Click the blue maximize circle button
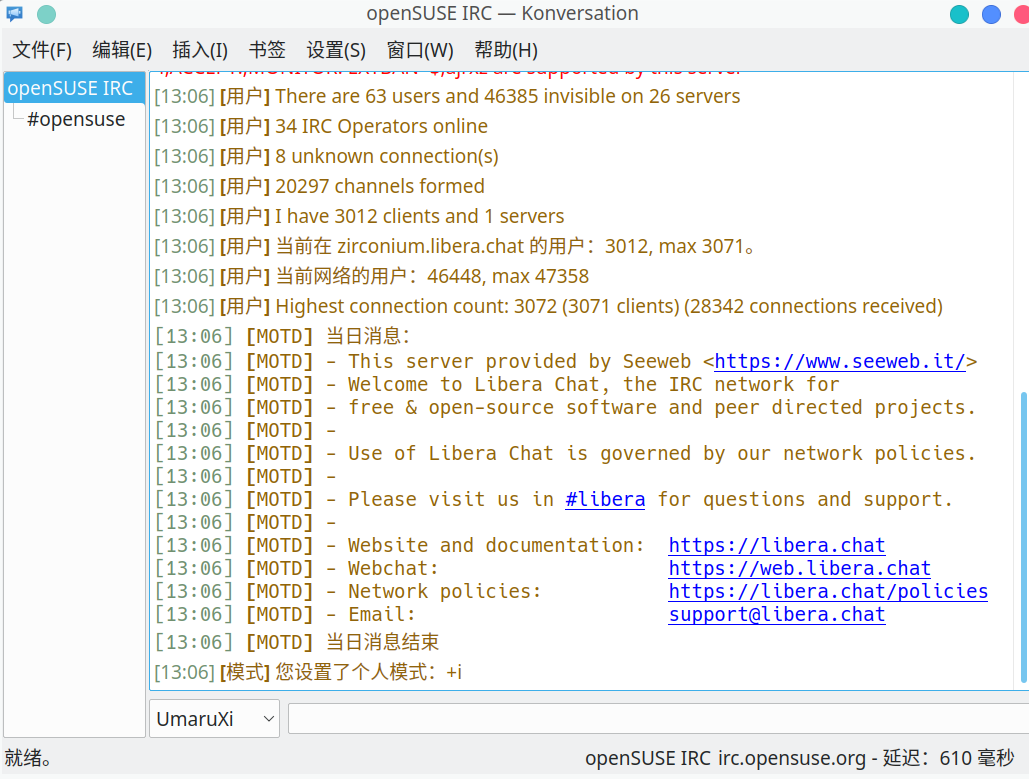This screenshot has height=779, width=1029. (991, 14)
